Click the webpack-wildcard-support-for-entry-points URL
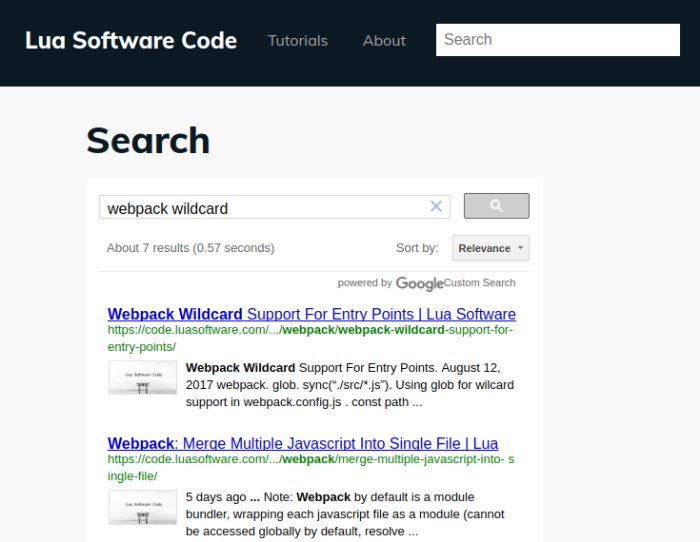The image size is (700, 542). pos(310,338)
